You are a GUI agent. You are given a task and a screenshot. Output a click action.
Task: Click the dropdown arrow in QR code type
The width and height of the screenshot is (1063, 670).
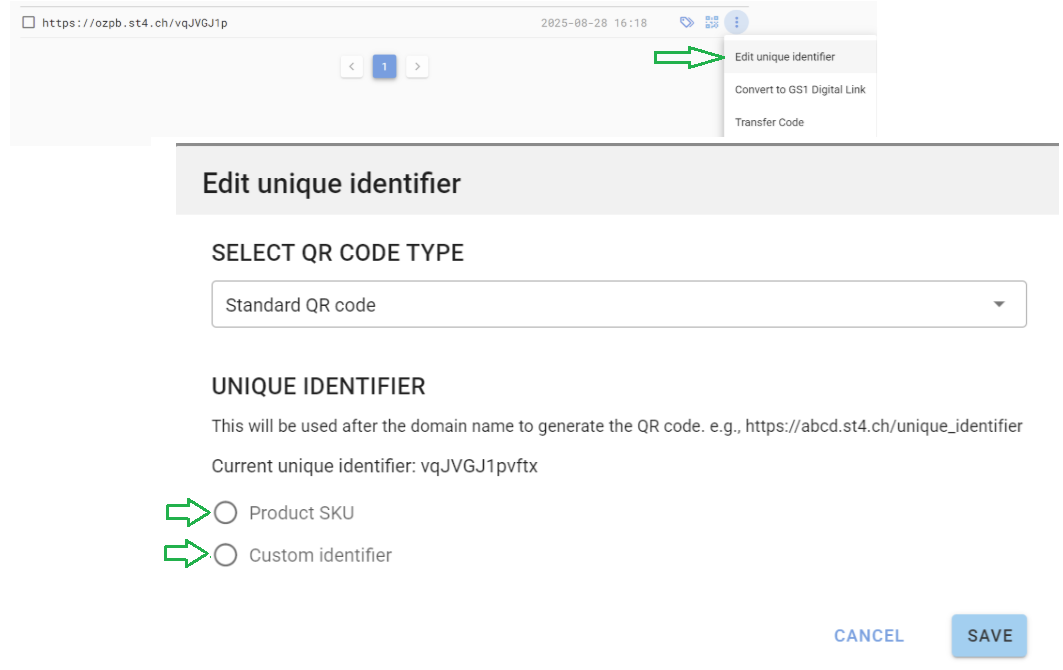tap(998, 305)
